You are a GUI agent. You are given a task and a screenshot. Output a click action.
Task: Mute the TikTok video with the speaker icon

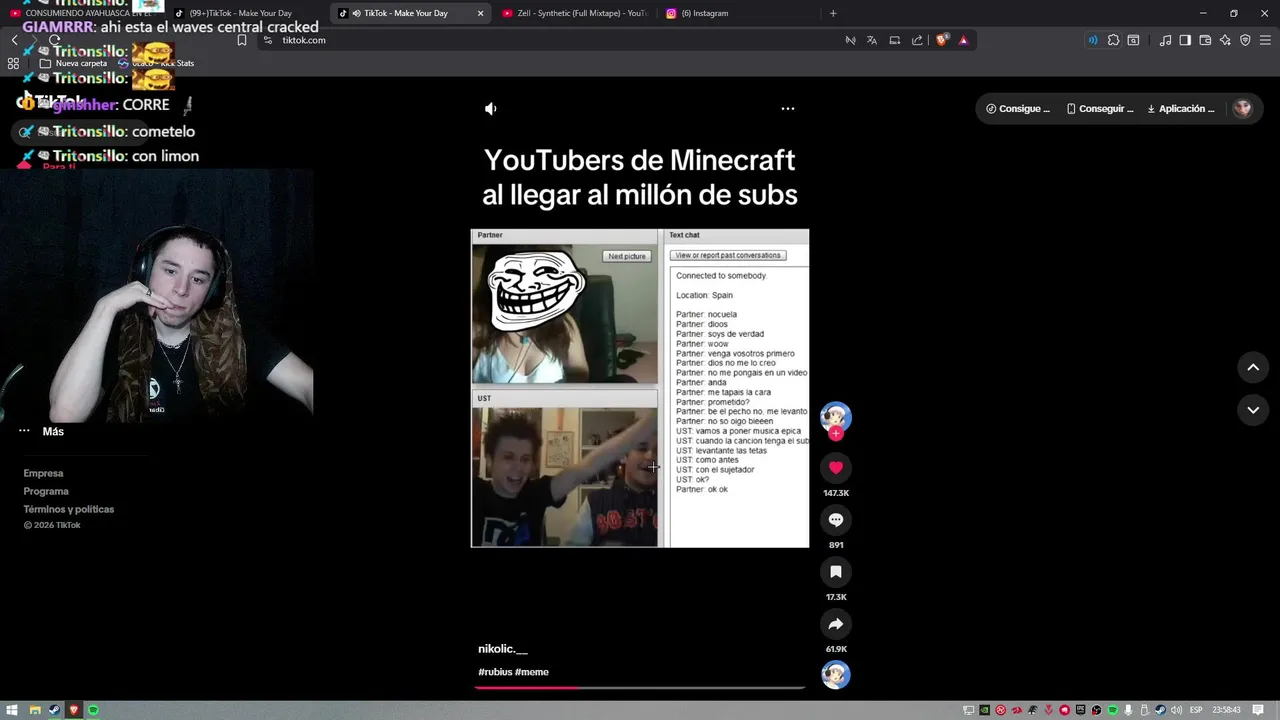(490, 109)
